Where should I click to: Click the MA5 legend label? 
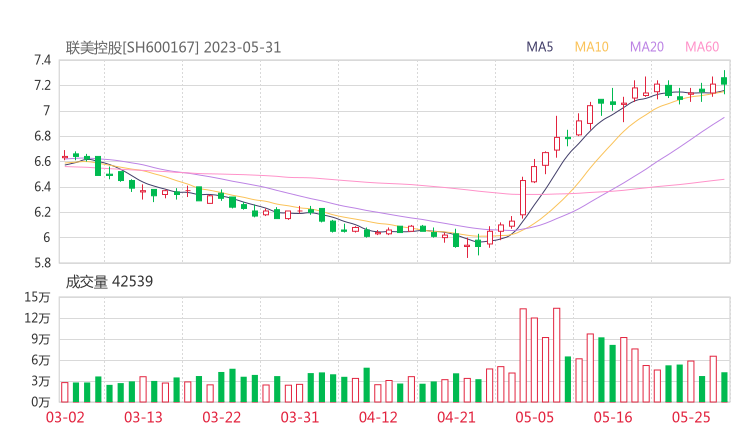[539, 47]
